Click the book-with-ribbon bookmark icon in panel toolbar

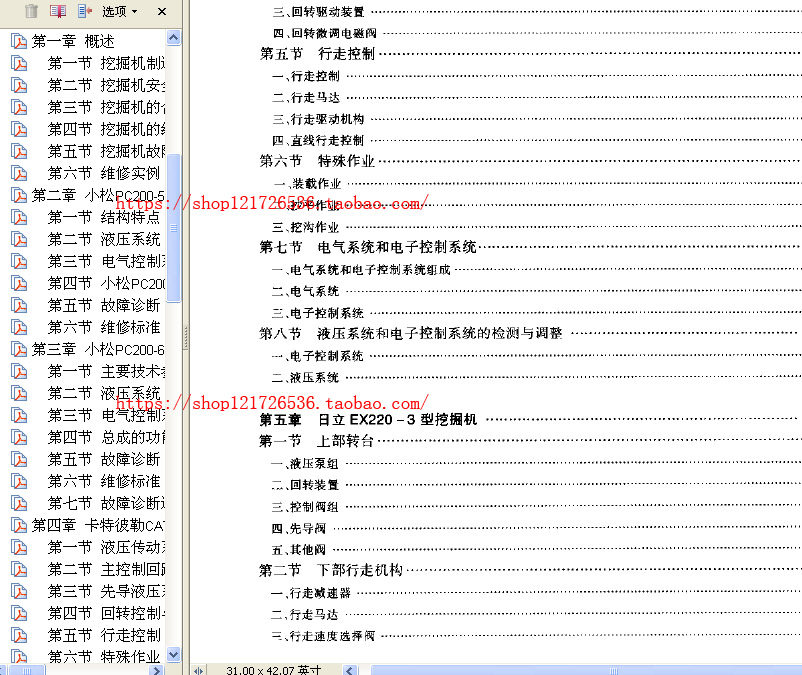coord(57,11)
